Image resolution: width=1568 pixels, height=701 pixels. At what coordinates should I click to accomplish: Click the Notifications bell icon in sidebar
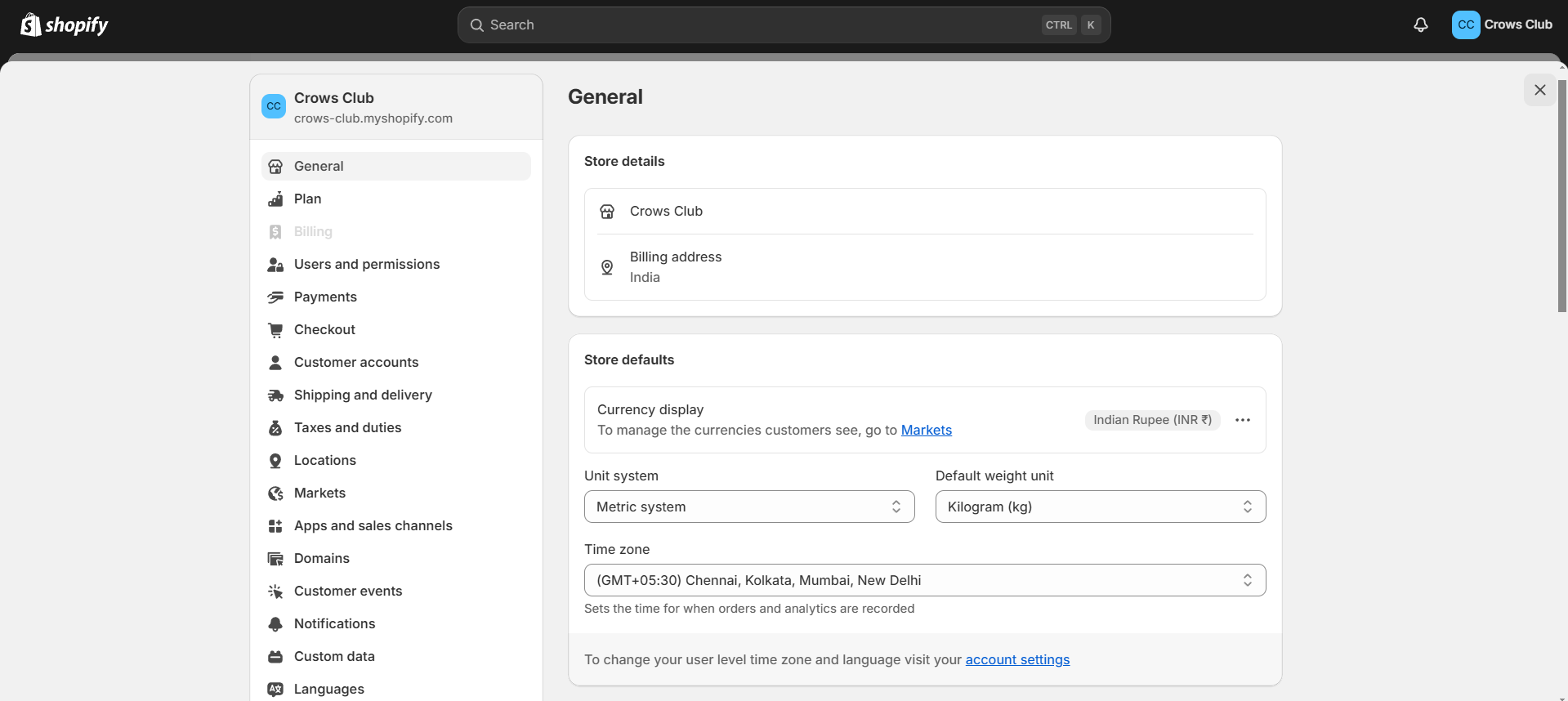[275, 623]
